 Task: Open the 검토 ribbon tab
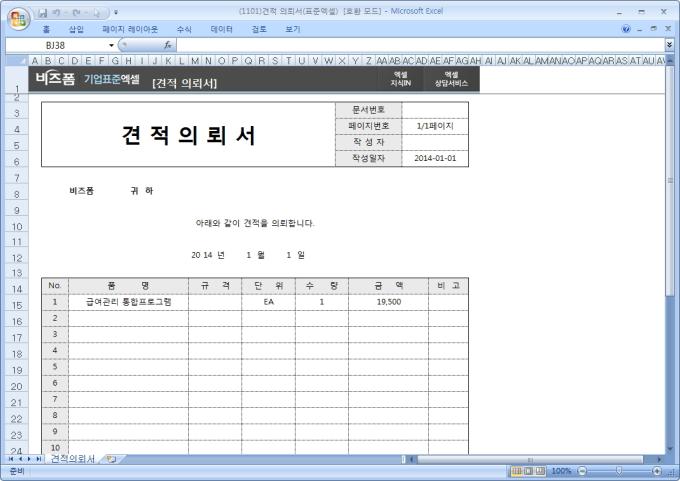click(x=259, y=29)
